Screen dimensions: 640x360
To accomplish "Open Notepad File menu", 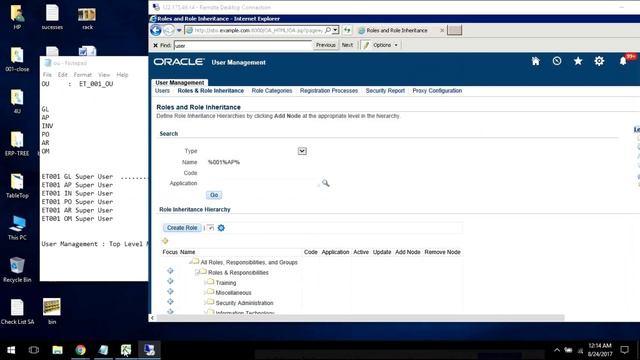I will pos(47,75).
